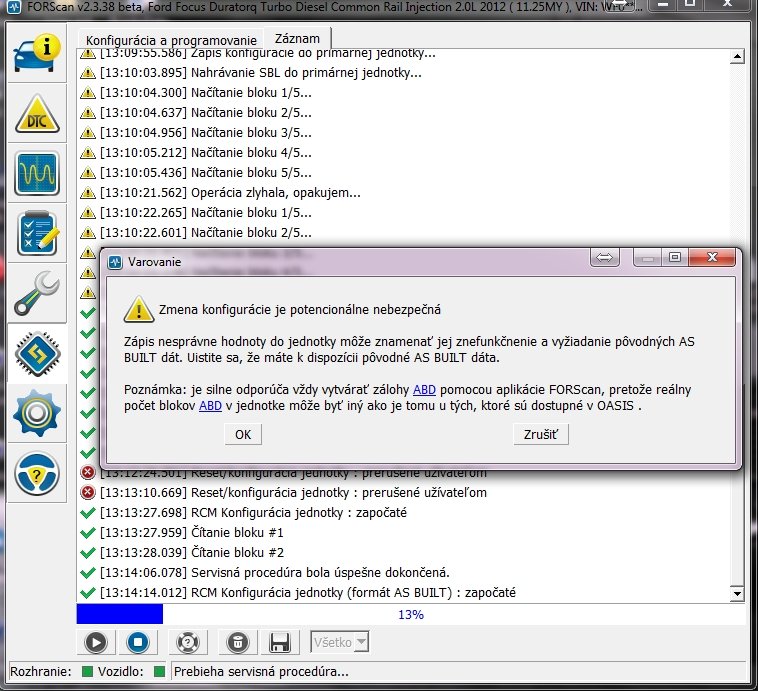The height and width of the screenshot is (691, 758).
Task: Open the DTC fault codes section
Action: pos(38,115)
